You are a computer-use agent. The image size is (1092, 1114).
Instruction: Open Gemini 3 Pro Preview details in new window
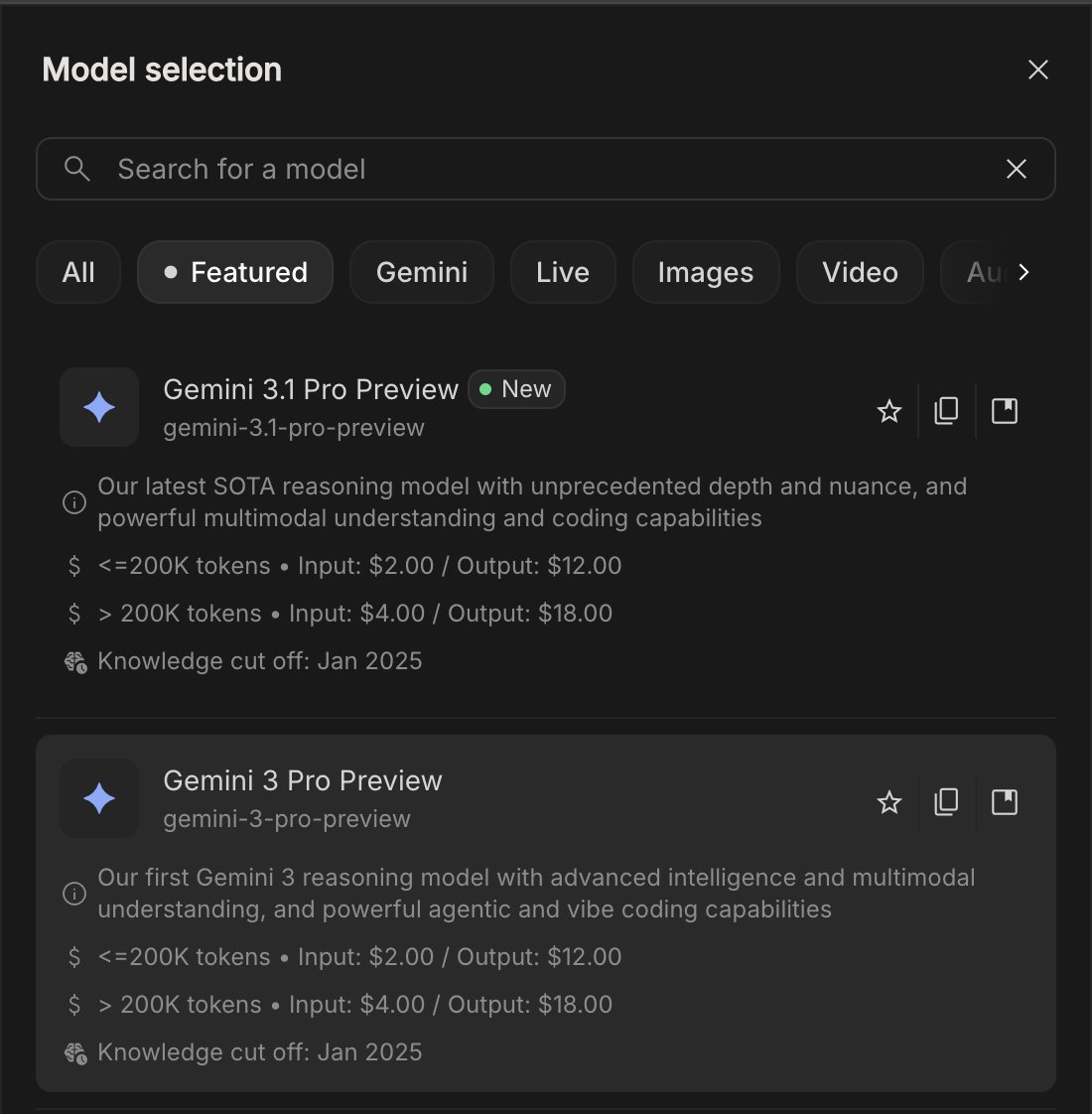(x=1005, y=803)
